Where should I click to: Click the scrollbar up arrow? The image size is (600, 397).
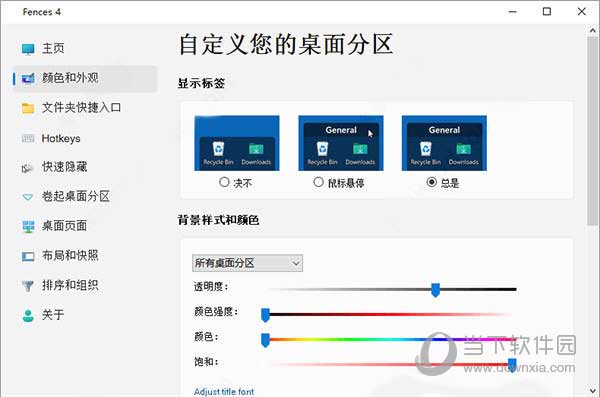(x=593, y=30)
